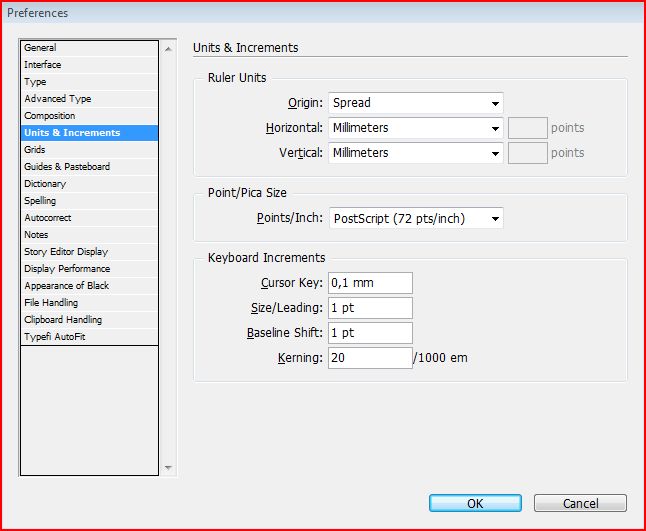Expand the Points/Inch PostScript dropdown
The height and width of the screenshot is (531, 646).
(416, 218)
